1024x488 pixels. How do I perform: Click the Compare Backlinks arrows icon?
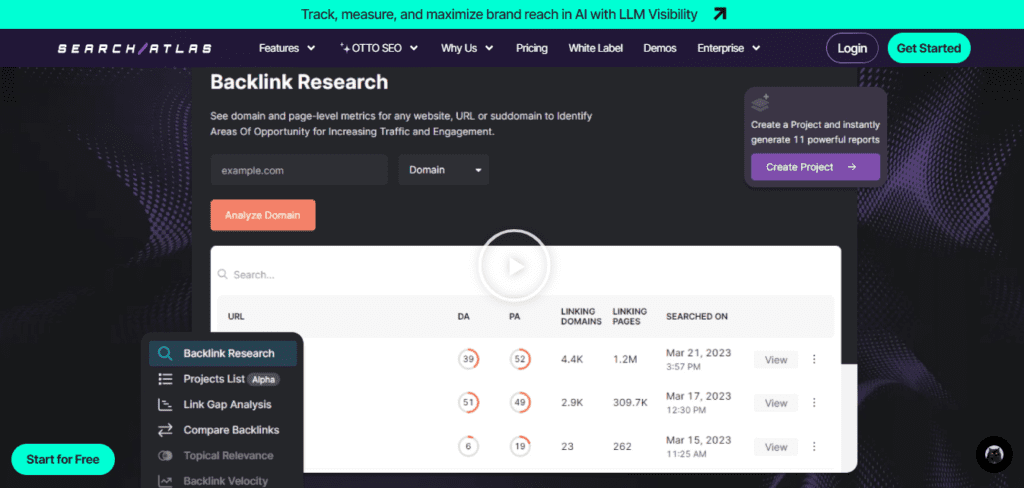(165, 430)
